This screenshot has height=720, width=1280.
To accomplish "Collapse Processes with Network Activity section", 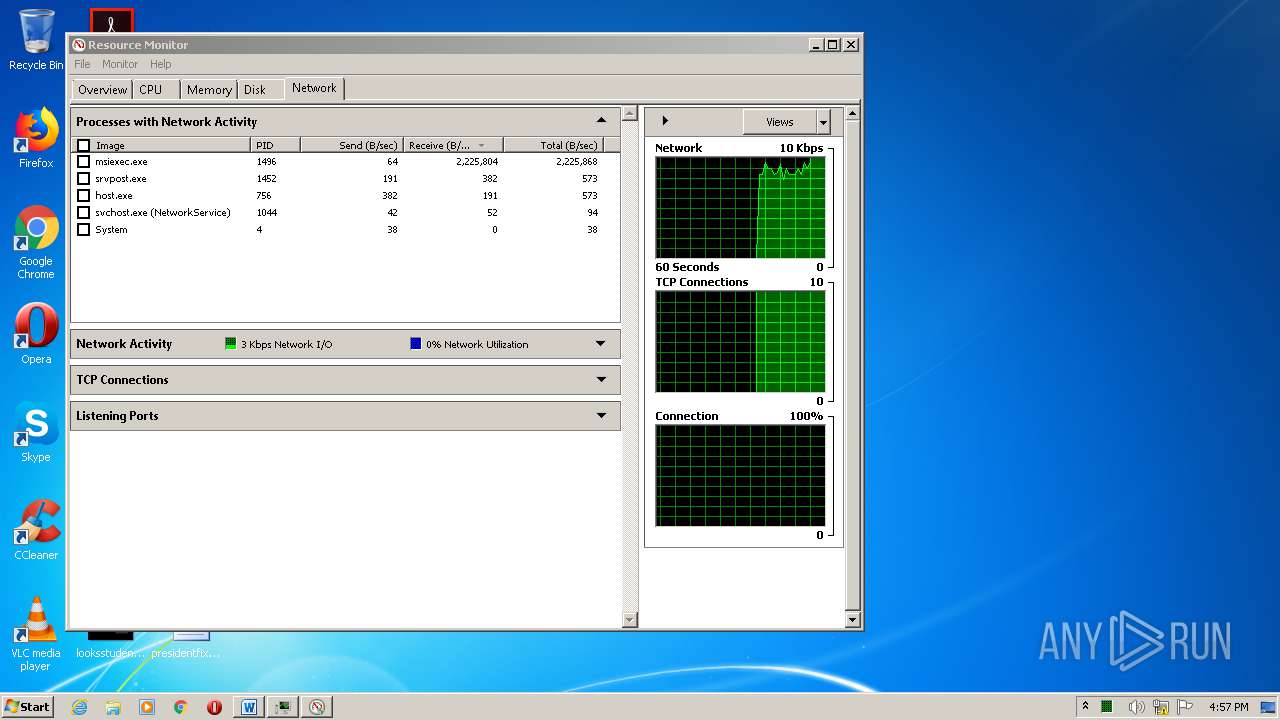I will pos(601,121).
